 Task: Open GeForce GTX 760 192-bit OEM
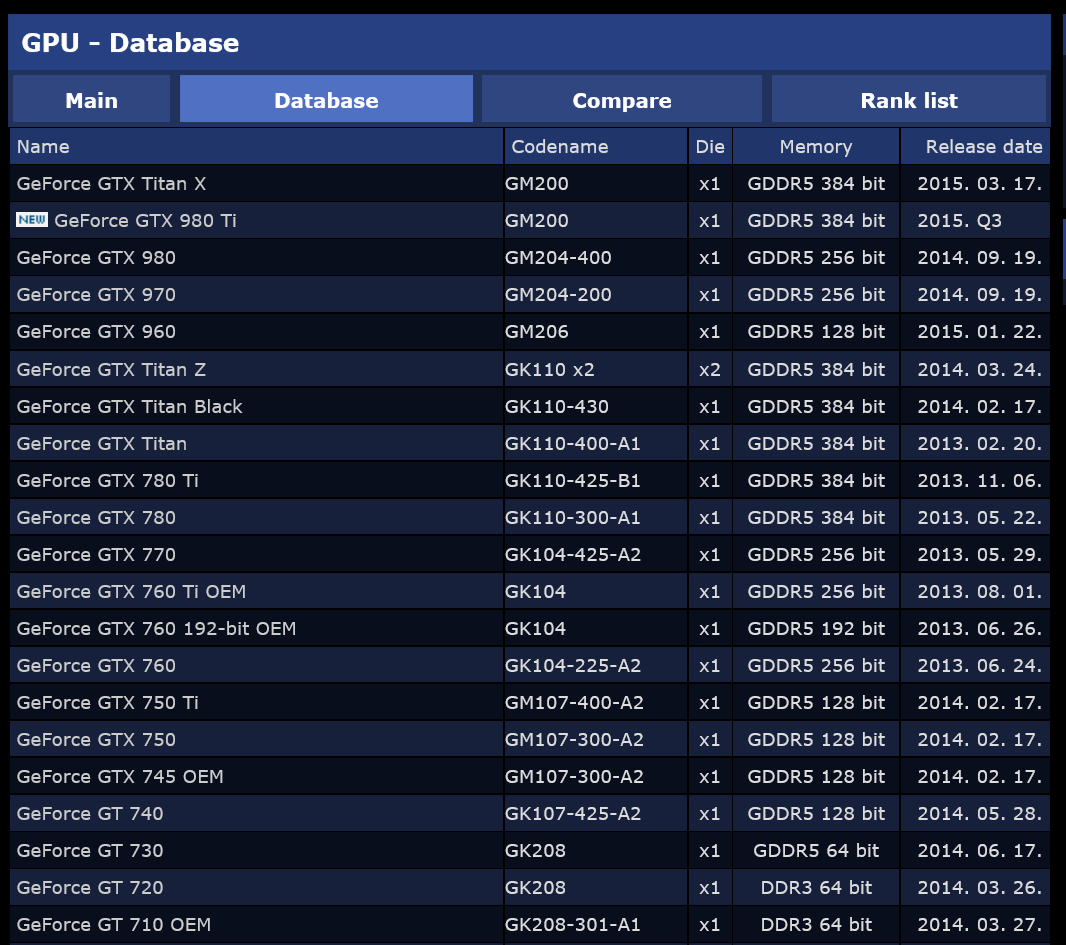pos(156,629)
